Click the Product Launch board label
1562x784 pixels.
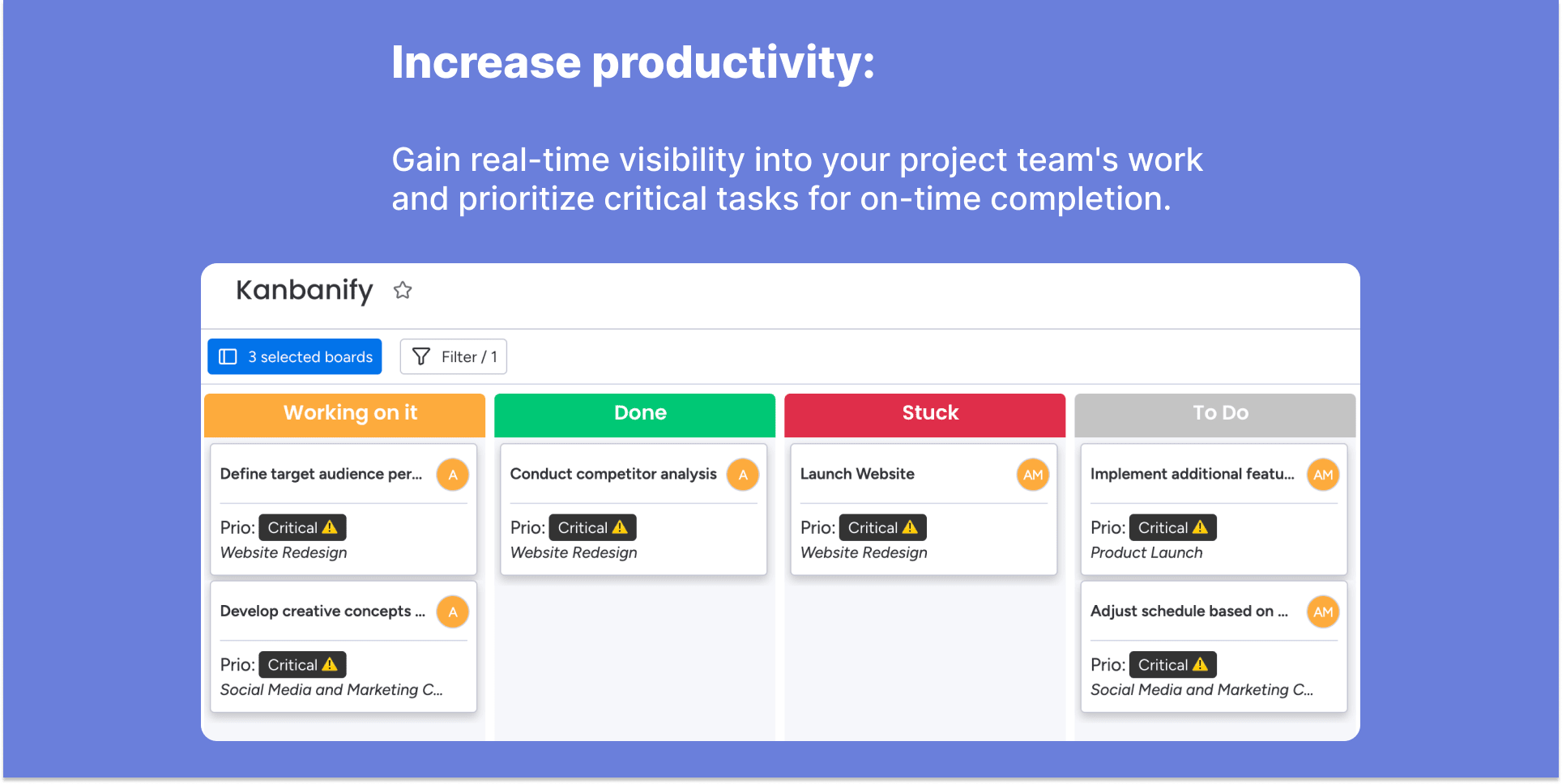coord(1146,552)
